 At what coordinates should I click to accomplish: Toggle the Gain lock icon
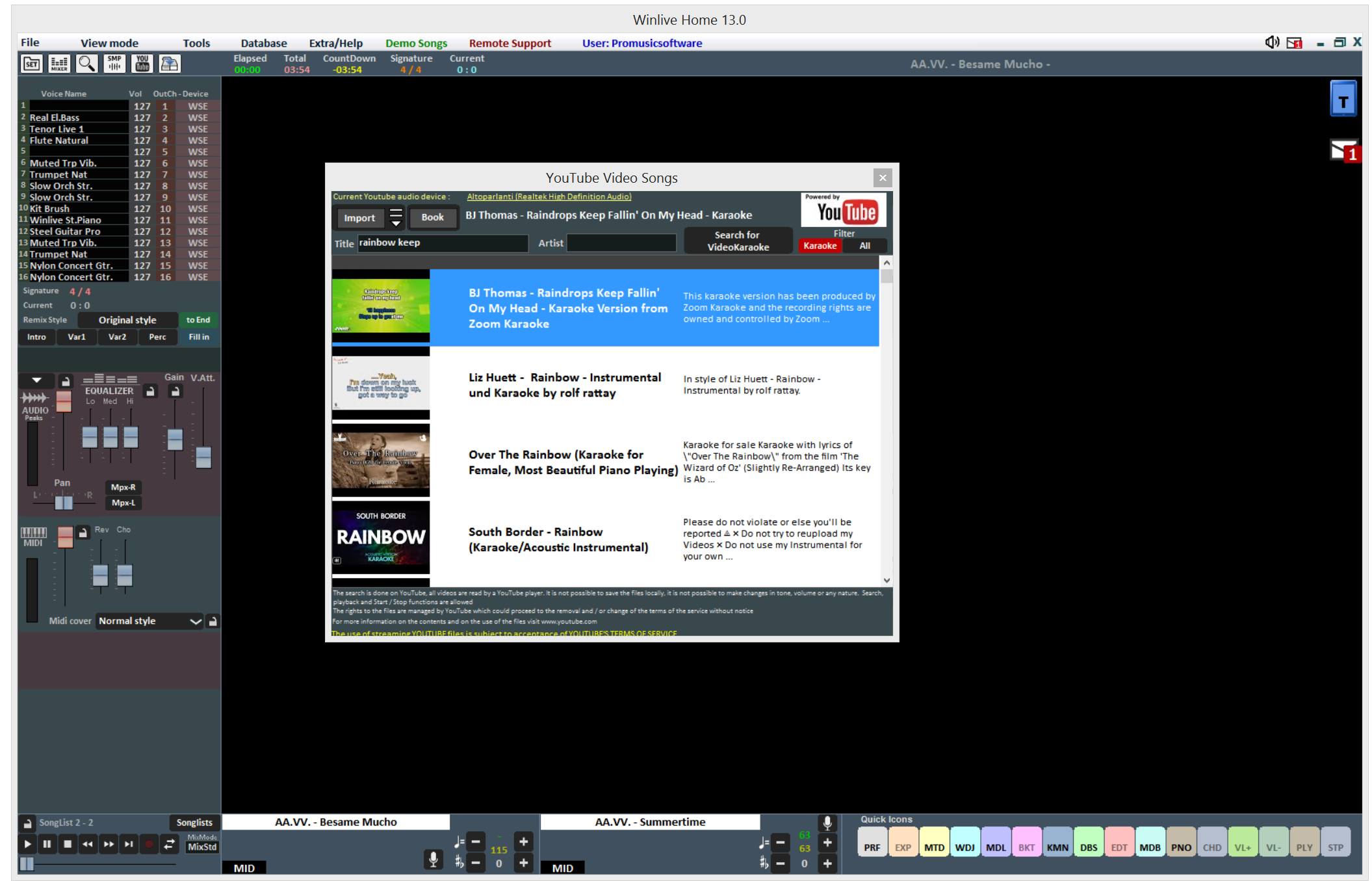[175, 391]
